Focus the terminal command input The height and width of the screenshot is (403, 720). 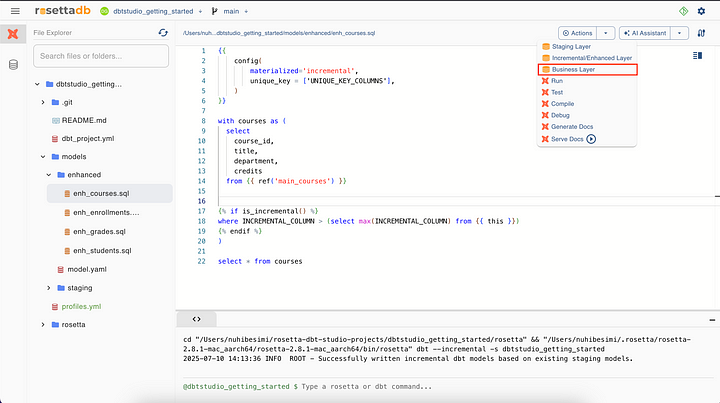(365, 386)
